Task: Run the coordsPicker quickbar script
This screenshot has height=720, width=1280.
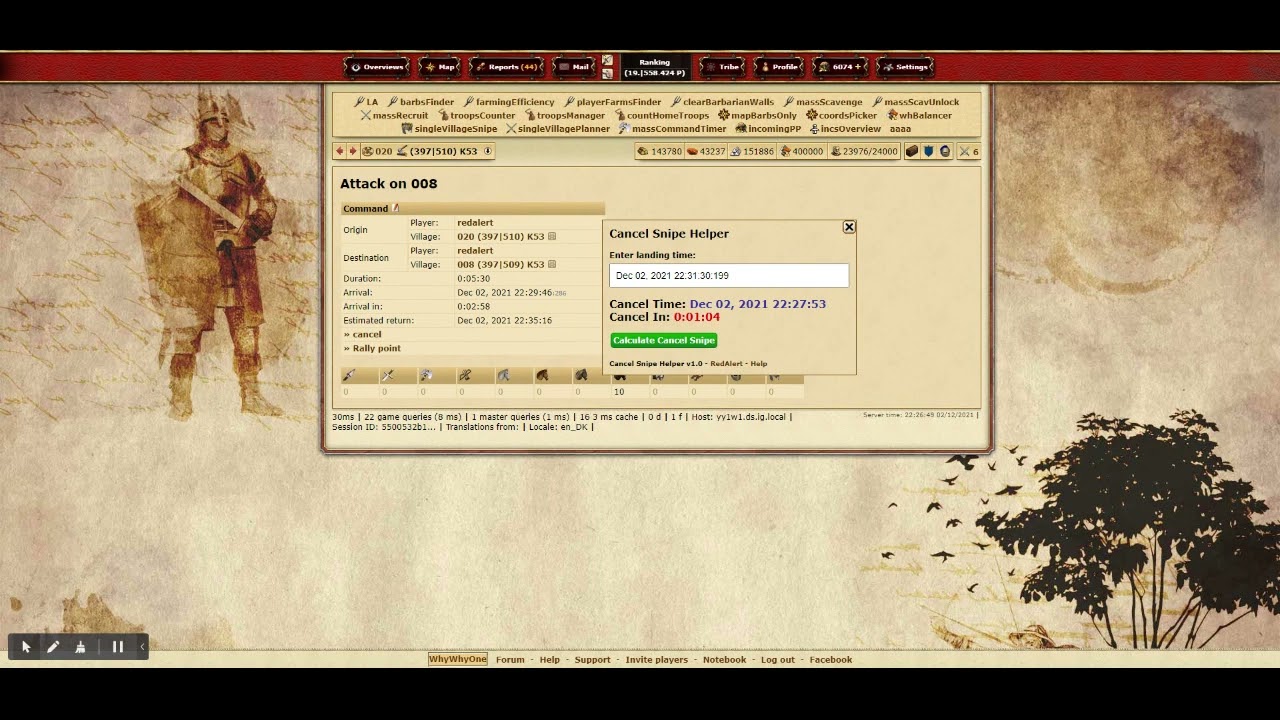Action: 842,115
